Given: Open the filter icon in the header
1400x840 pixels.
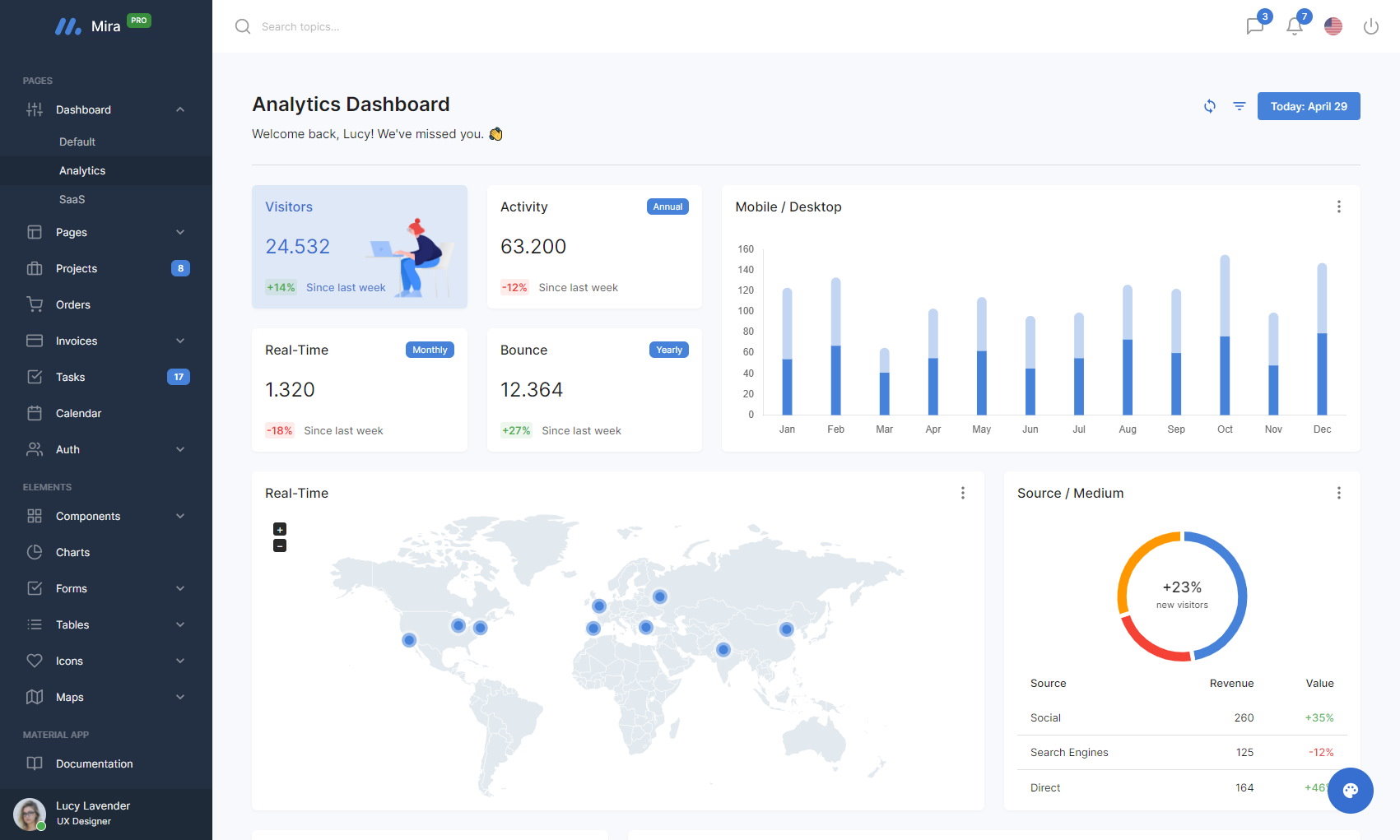Looking at the screenshot, I should pos(1239,106).
